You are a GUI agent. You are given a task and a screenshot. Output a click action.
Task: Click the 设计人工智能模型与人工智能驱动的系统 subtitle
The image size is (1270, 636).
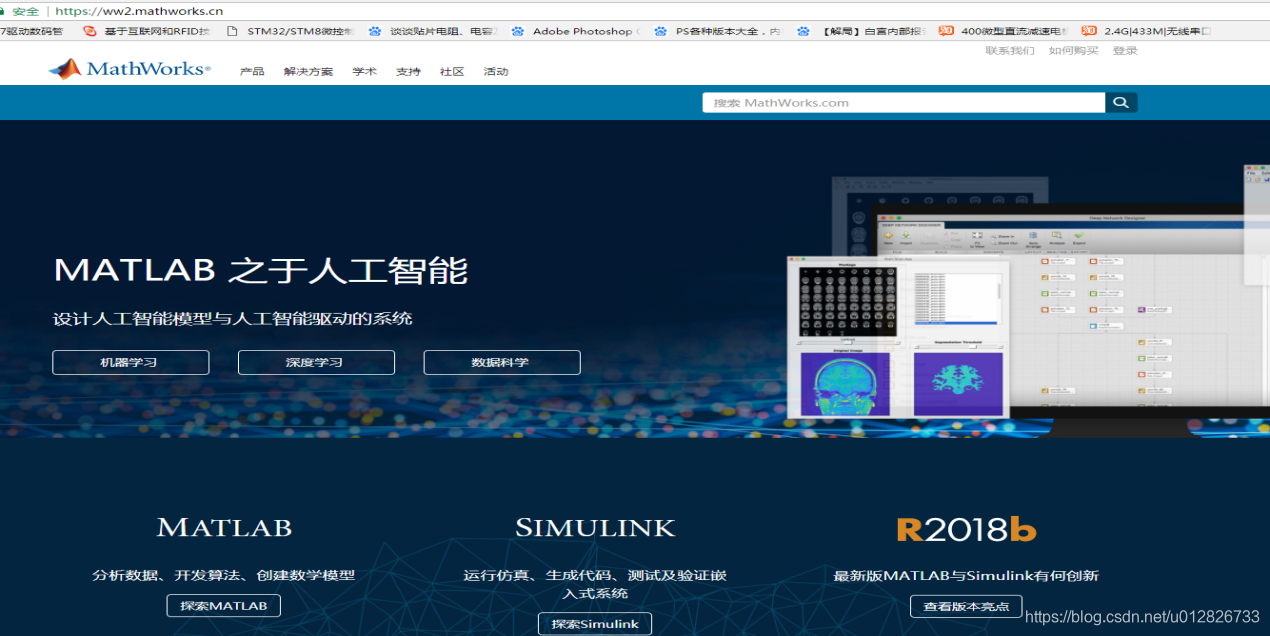233,319
